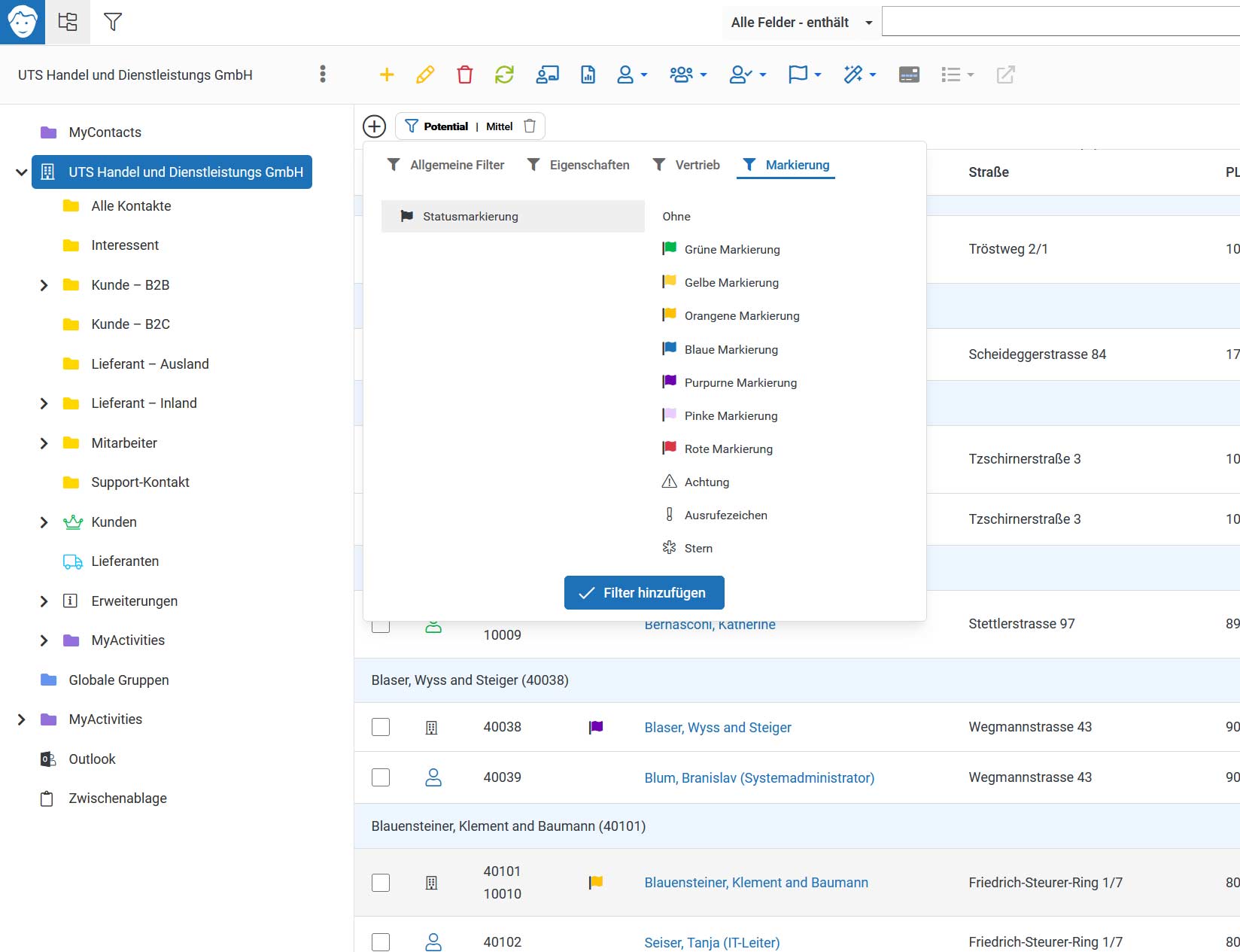Click the card view icon in toolbar

point(909,75)
